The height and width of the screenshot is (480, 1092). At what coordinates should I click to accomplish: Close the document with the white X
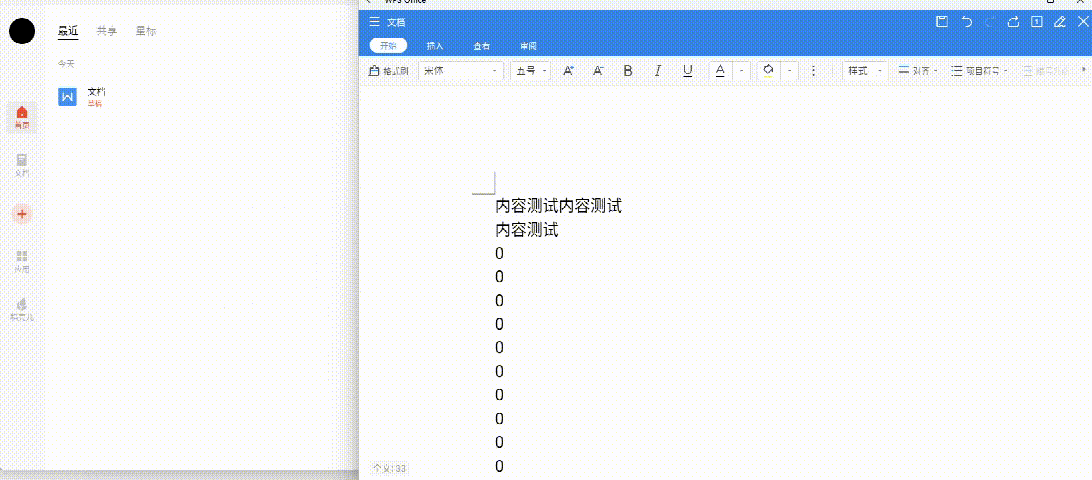click(x=1082, y=22)
